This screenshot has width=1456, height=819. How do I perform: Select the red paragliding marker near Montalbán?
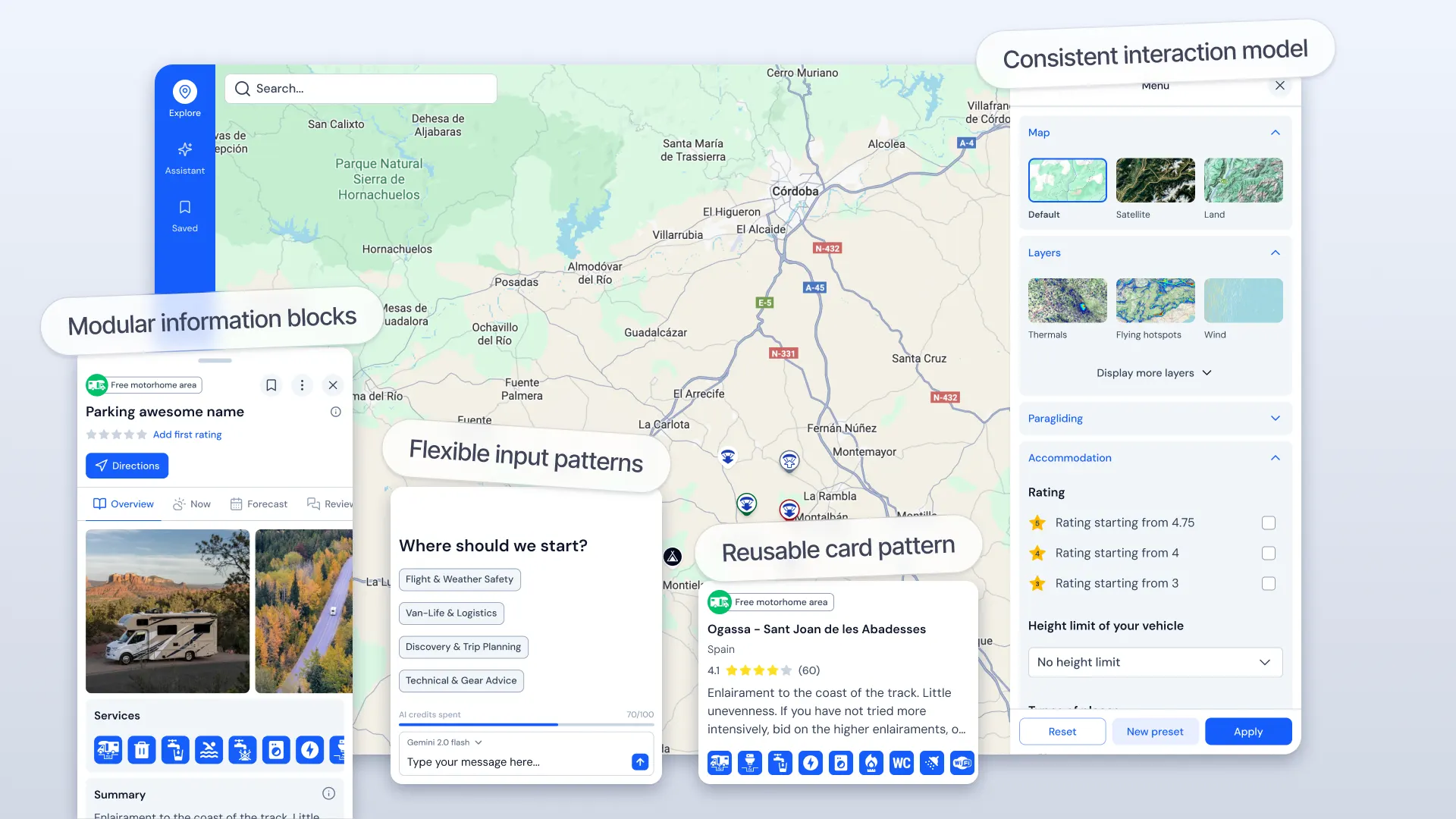click(x=789, y=510)
